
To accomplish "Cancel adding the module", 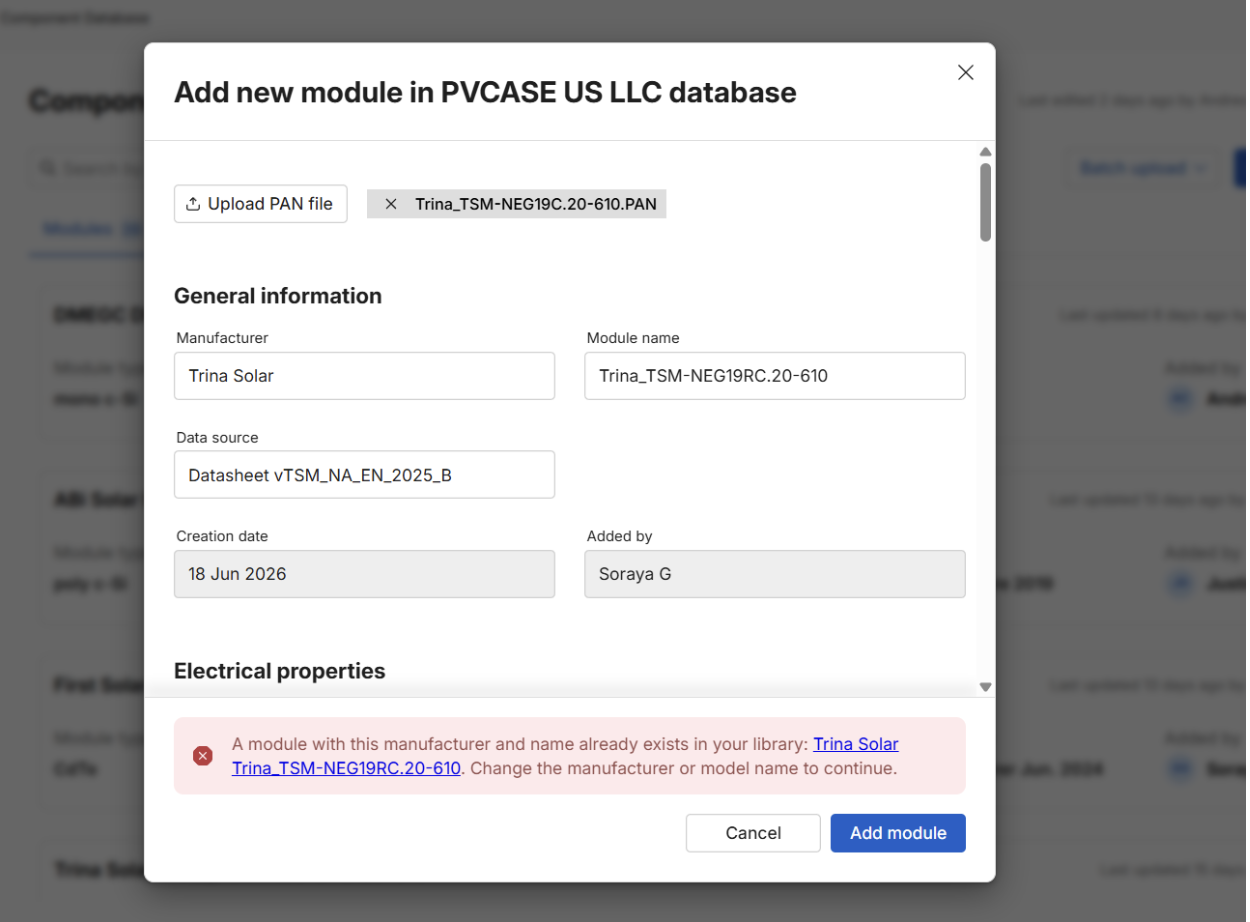I will click(x=753, y=833).
